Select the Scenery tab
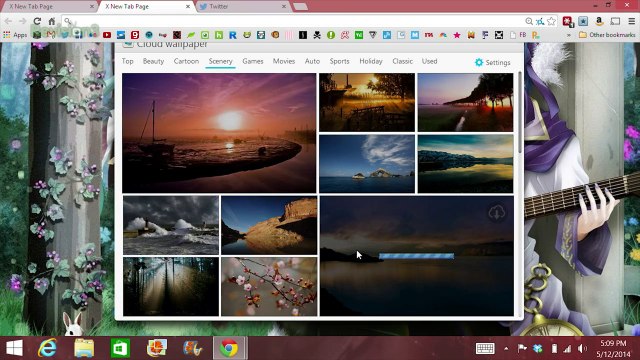Viewport: 640px width, 360px height. (220, 61)
